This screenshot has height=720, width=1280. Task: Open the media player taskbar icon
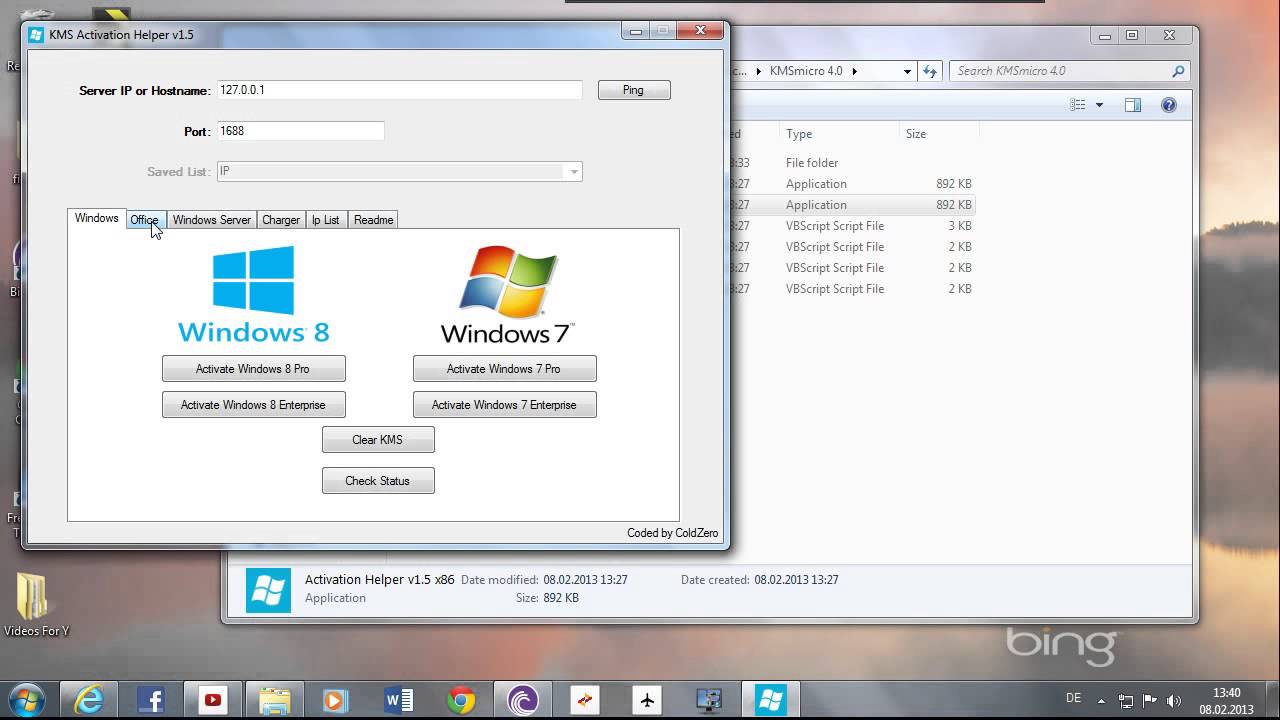(338, 700)
